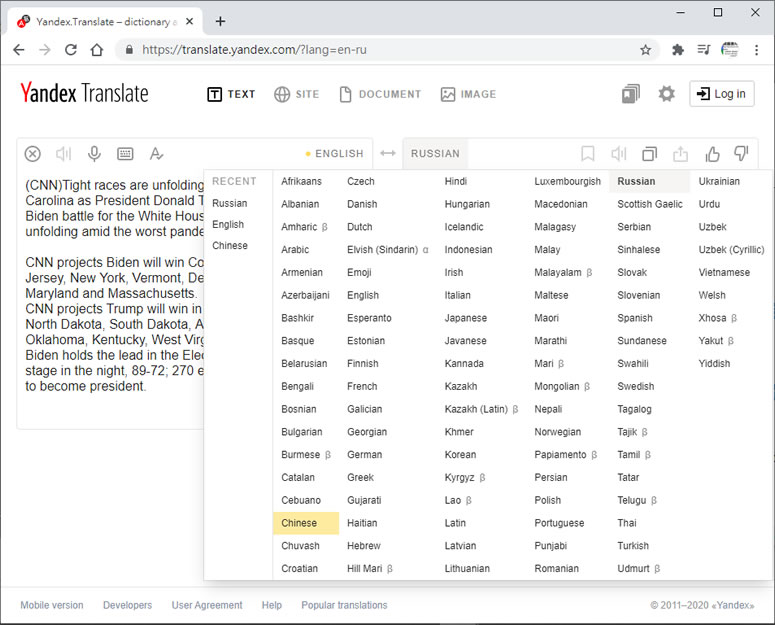Rate the translation with thumbs down

click(741, 154)
